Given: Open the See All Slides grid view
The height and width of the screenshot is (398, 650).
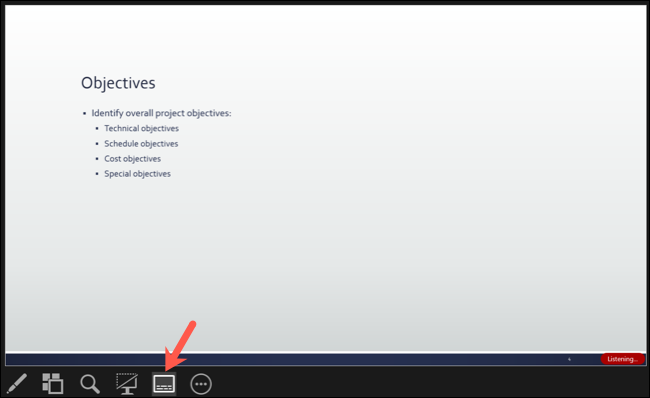Looking at the screenshot, I should (53, 383).
